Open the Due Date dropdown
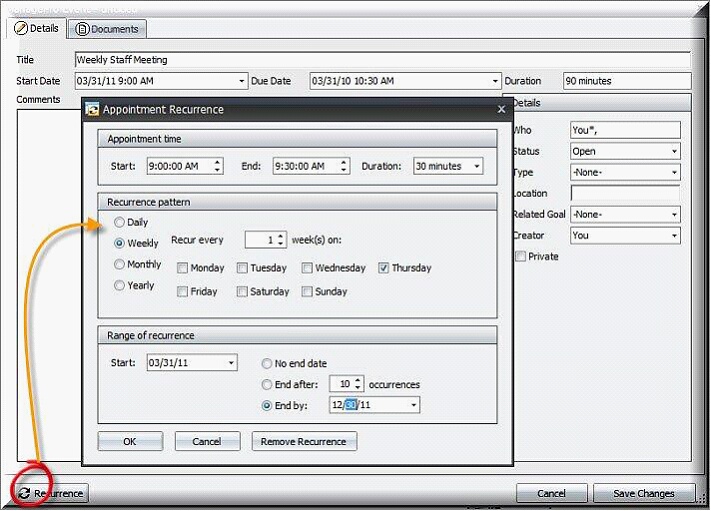The height and width of the screenshot is (511, 711). [495, 81]
